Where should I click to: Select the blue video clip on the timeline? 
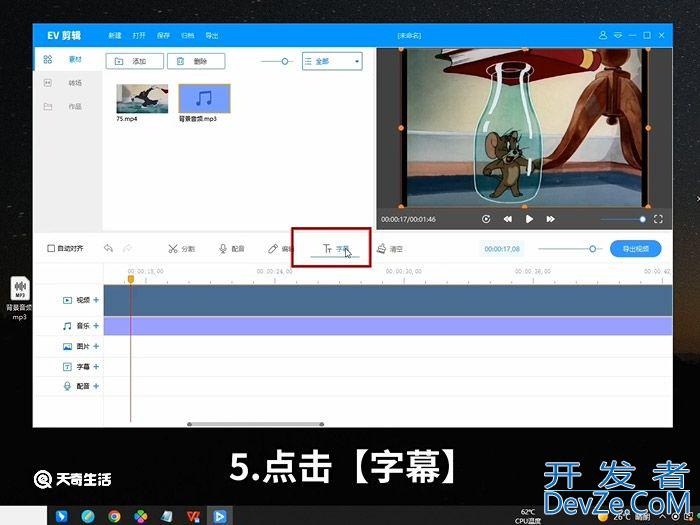[x=388, y=300]
